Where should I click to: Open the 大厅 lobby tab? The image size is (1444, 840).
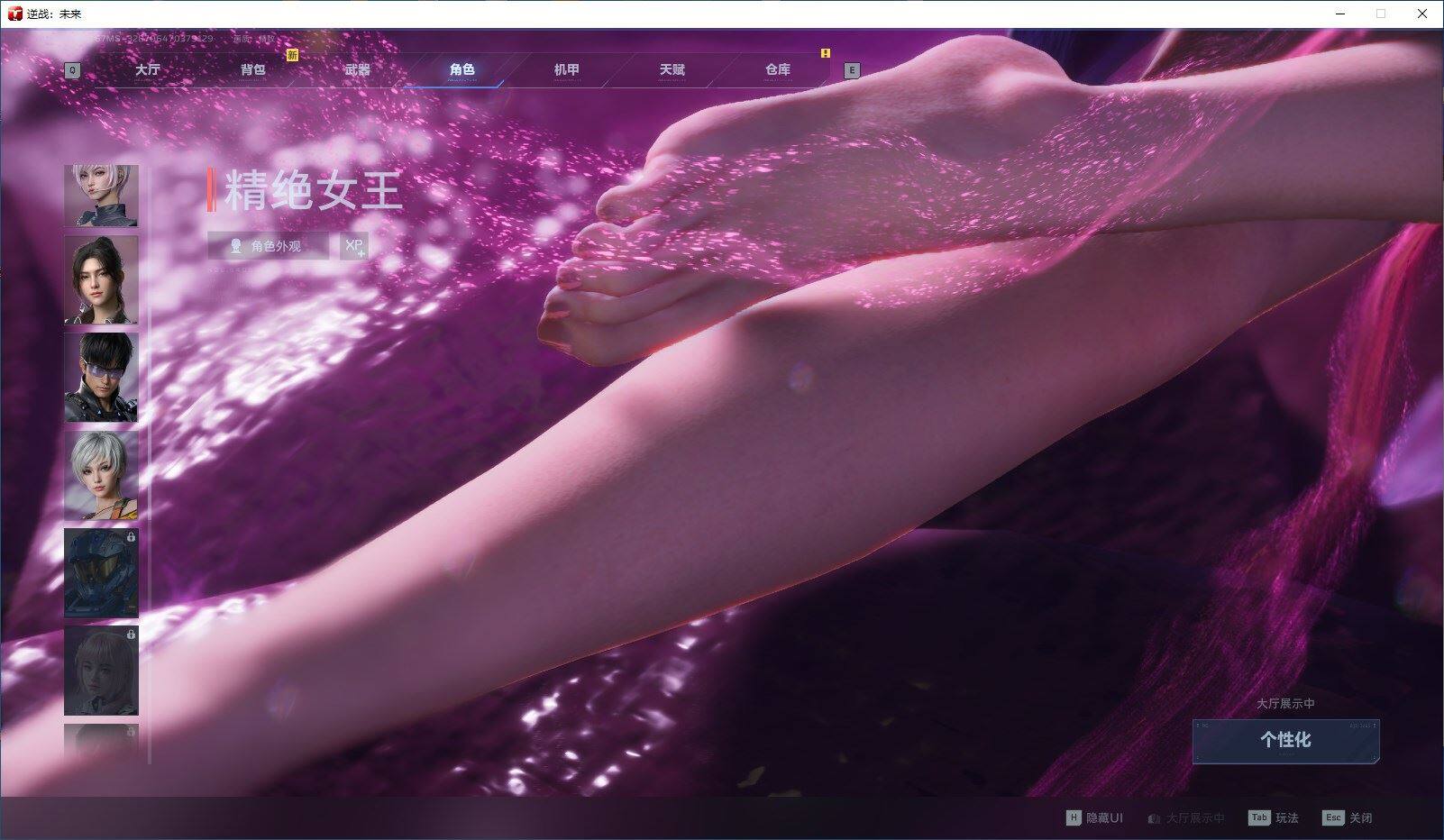tap(148, 69)
